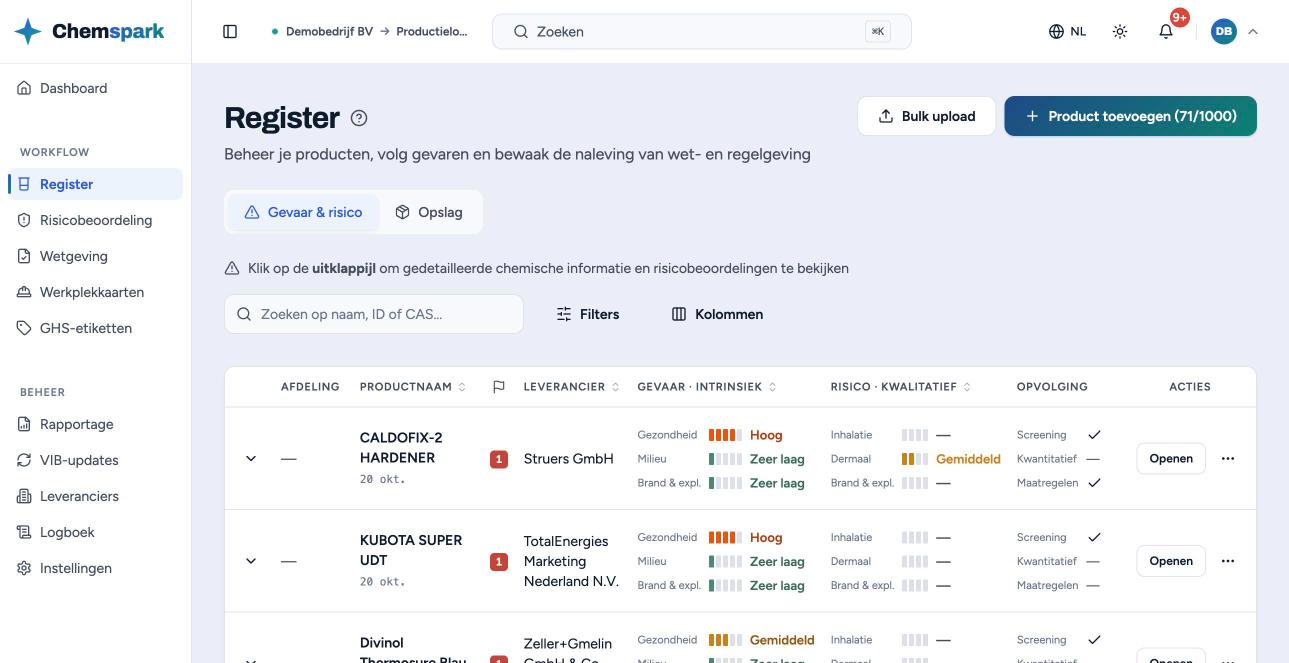
Task: Click Zeller+Gmelin supplier cell
Action: [x=568, y=651]
